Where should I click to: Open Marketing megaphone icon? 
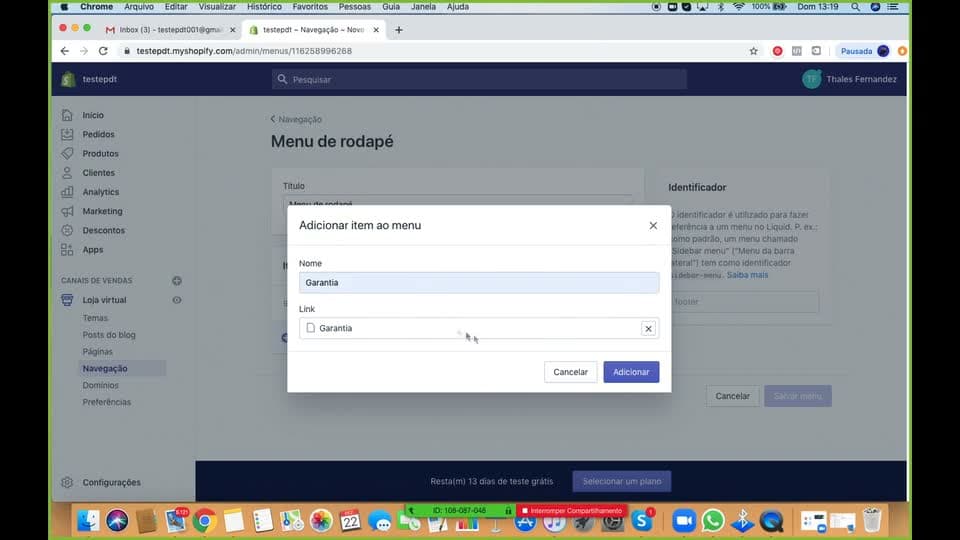67,211
